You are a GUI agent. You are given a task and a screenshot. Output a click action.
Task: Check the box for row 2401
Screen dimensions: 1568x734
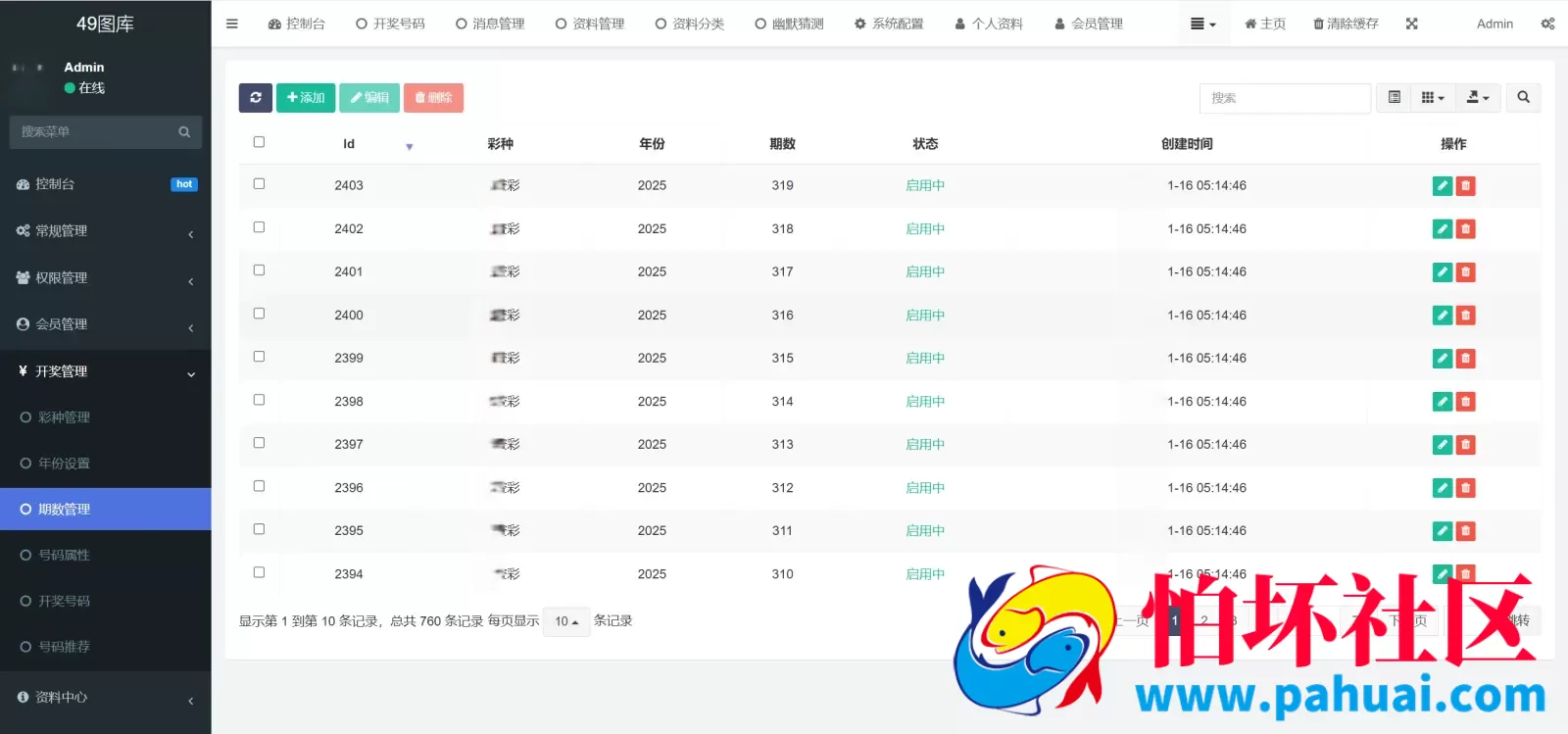coord(259,270)
